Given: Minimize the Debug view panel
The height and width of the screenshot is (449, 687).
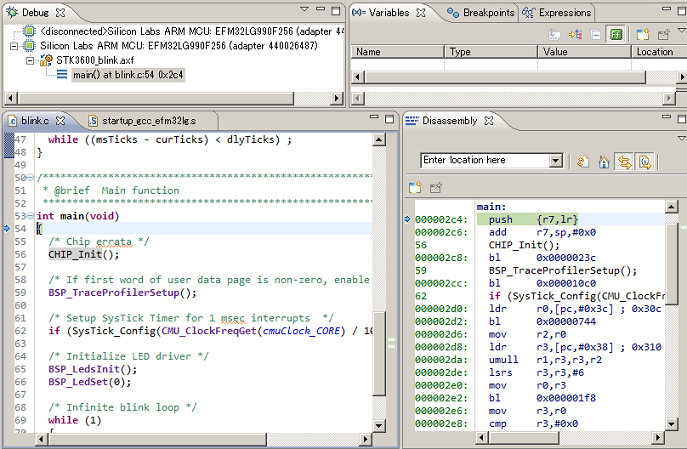Looking at the screenshot, I should 321,10.
